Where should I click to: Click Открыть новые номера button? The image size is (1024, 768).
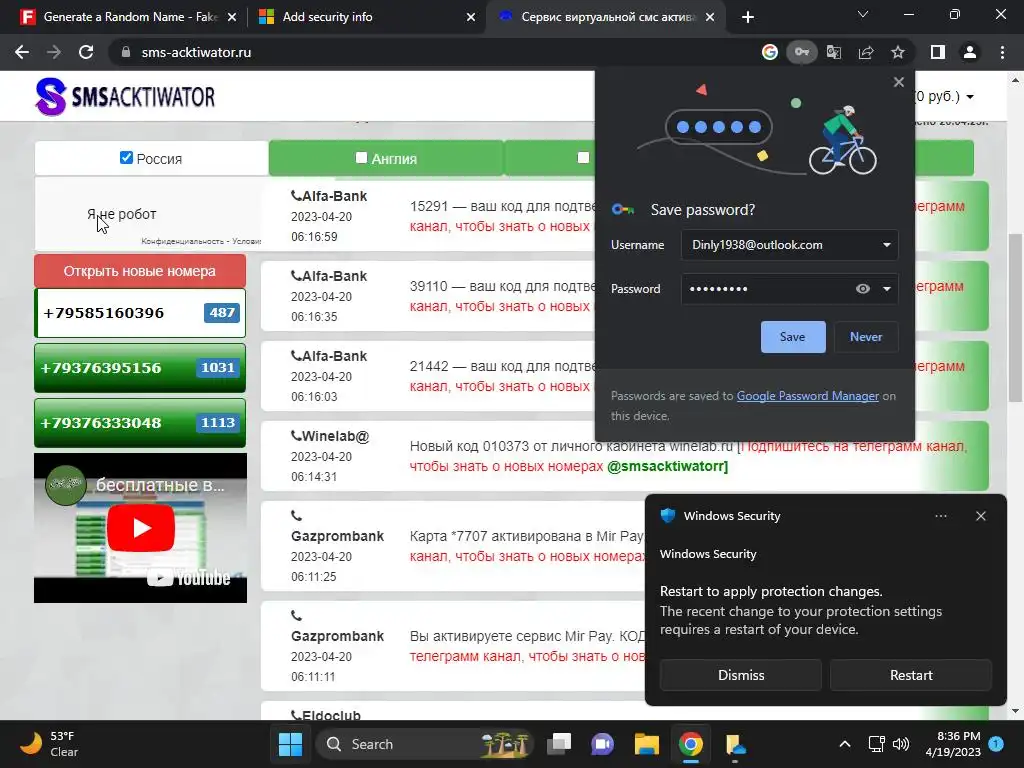click(x=140, y=271)
